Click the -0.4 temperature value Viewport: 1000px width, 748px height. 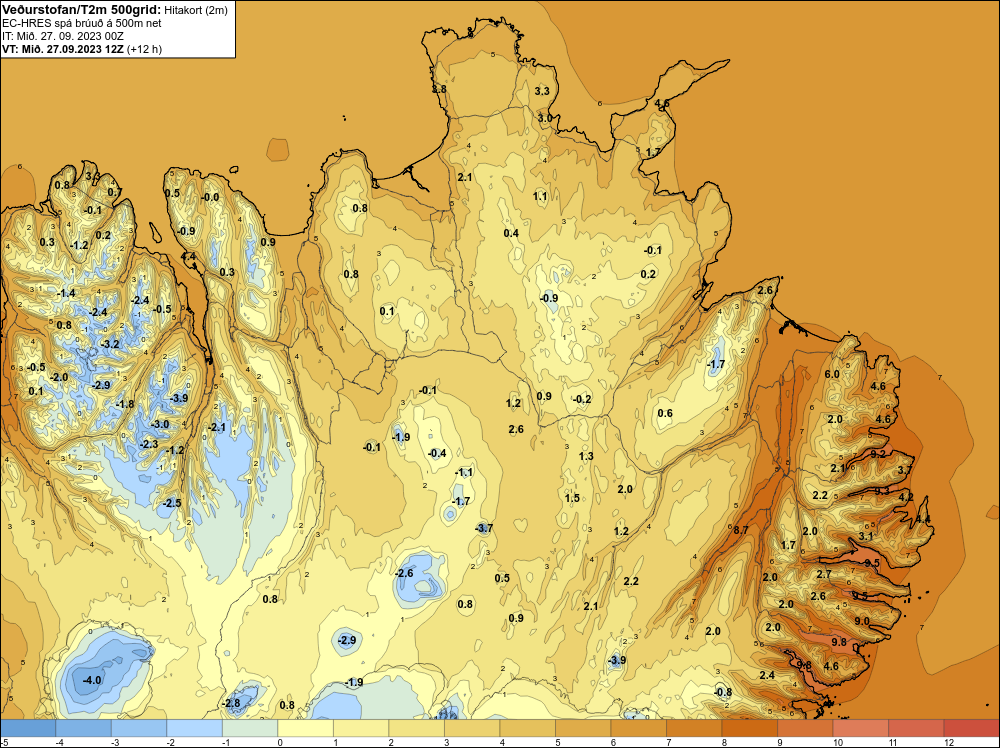point(437,453)
